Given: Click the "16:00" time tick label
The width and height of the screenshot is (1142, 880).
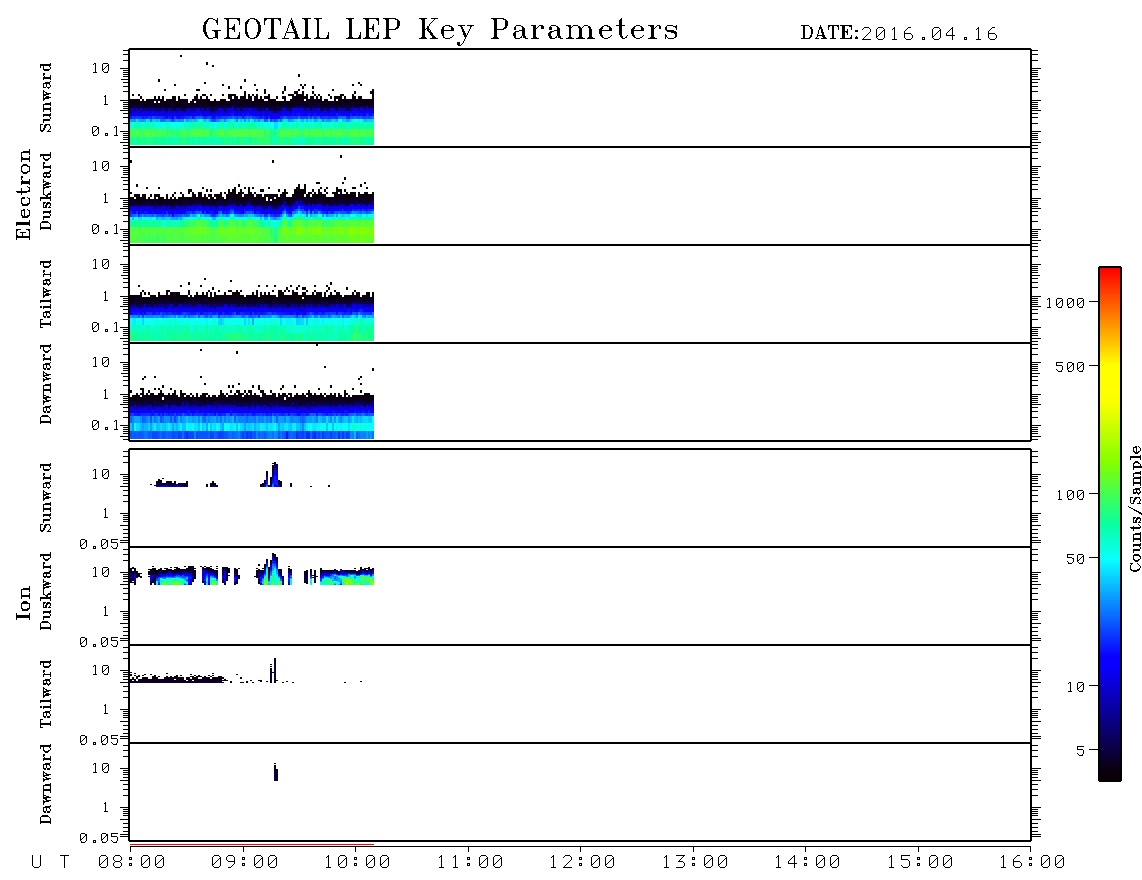Looking at the screenshot, I should [1032, 863].
